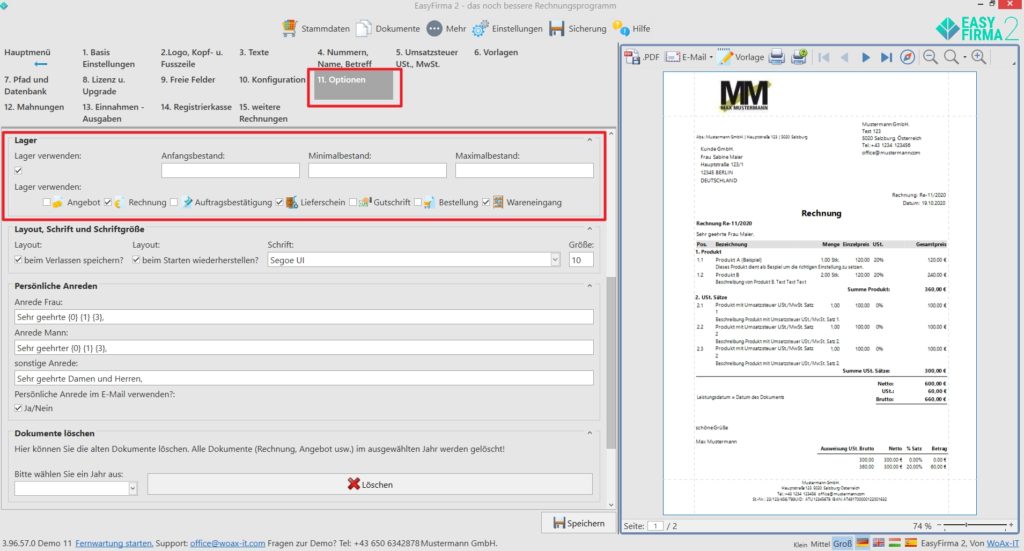Screen dimensions: 1024x551
Task: Save settings with the Speichern button
Action: pos(579,523)
